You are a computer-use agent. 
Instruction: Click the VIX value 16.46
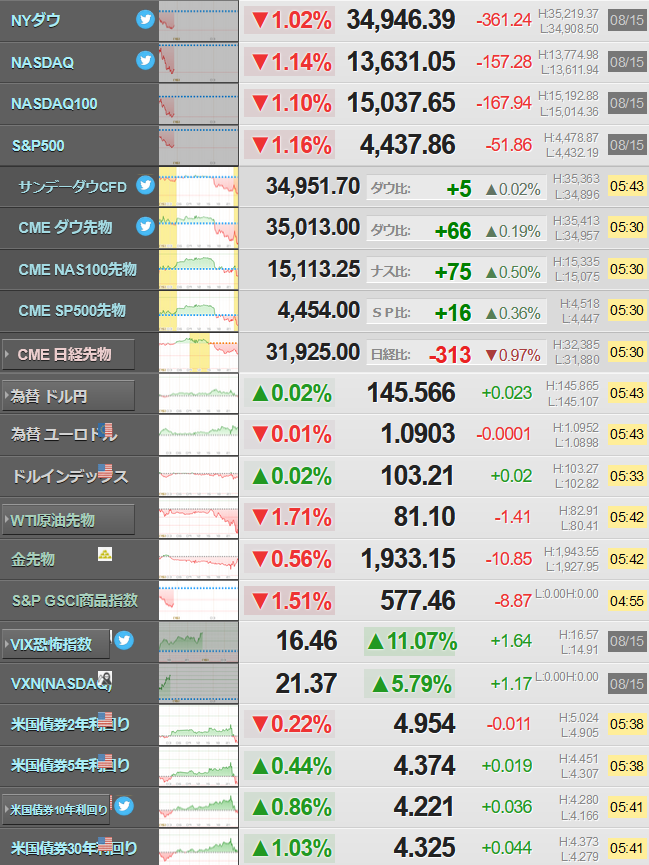pos(307,641)
